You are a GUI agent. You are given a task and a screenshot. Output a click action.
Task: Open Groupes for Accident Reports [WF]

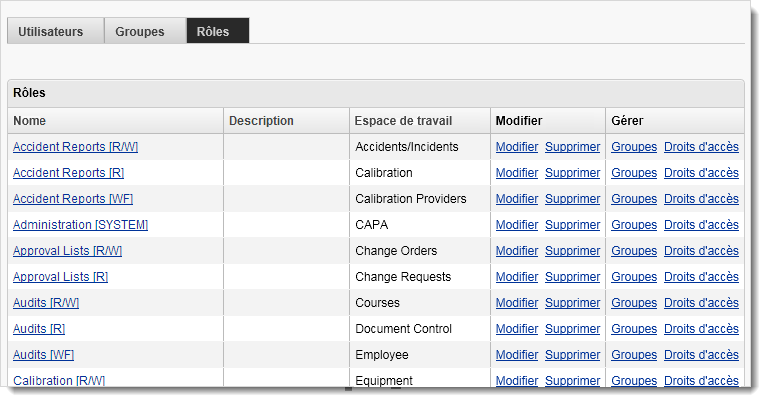tap(634, 199)
